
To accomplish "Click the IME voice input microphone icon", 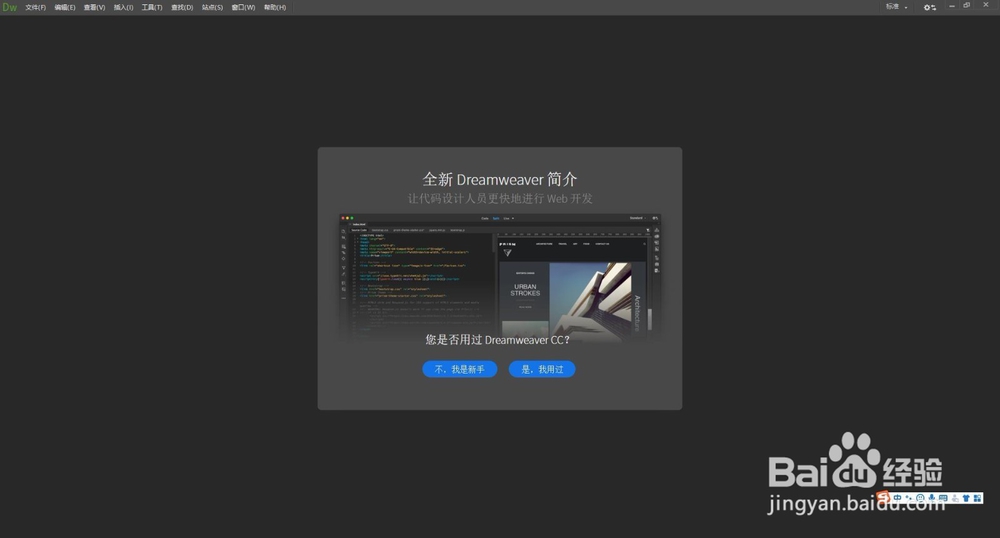I will point(932,498).
